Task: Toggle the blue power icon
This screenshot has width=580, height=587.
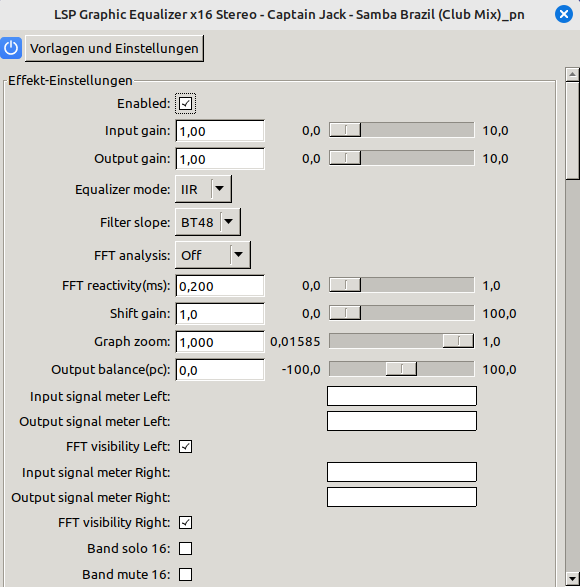Action: click(11, 48)
